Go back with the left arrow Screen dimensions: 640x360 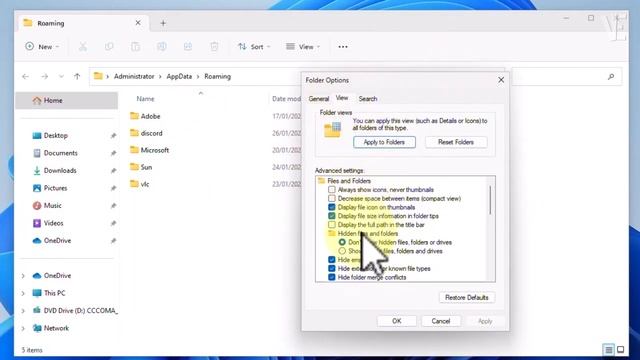click(25, 76)
